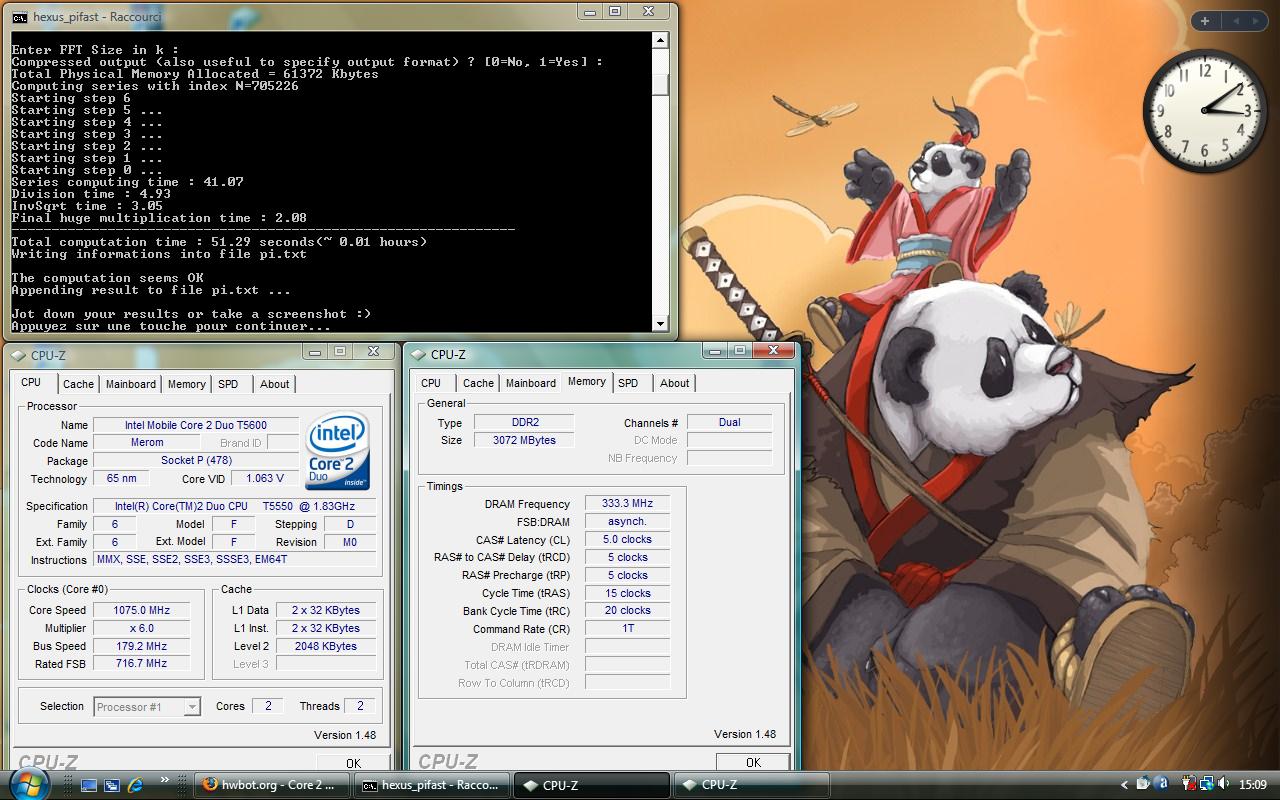Open network connection tray icon

(1207, 784)
